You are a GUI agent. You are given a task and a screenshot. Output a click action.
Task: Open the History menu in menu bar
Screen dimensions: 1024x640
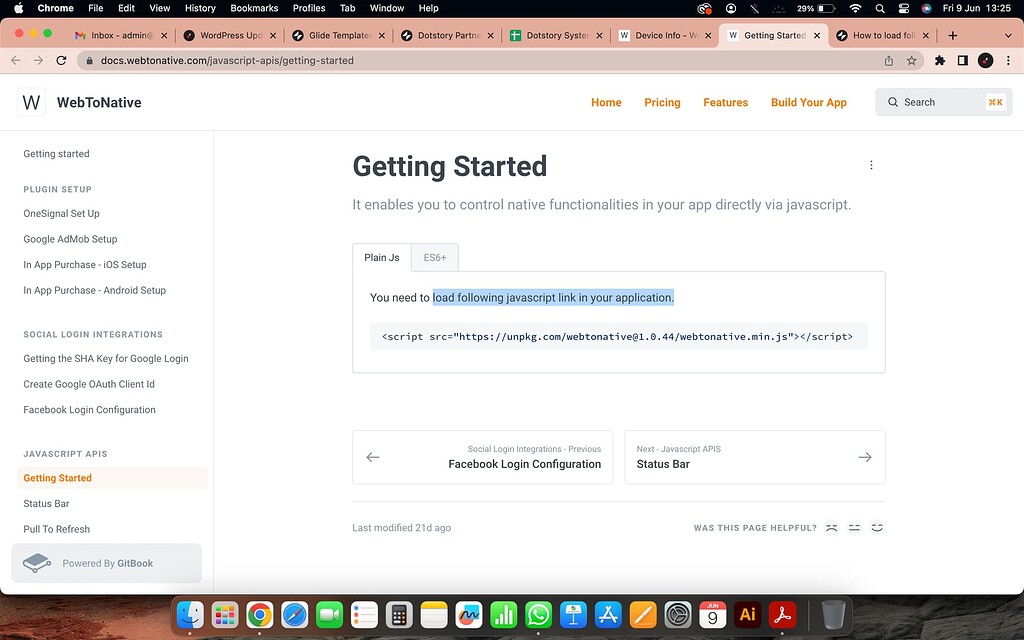199,8
